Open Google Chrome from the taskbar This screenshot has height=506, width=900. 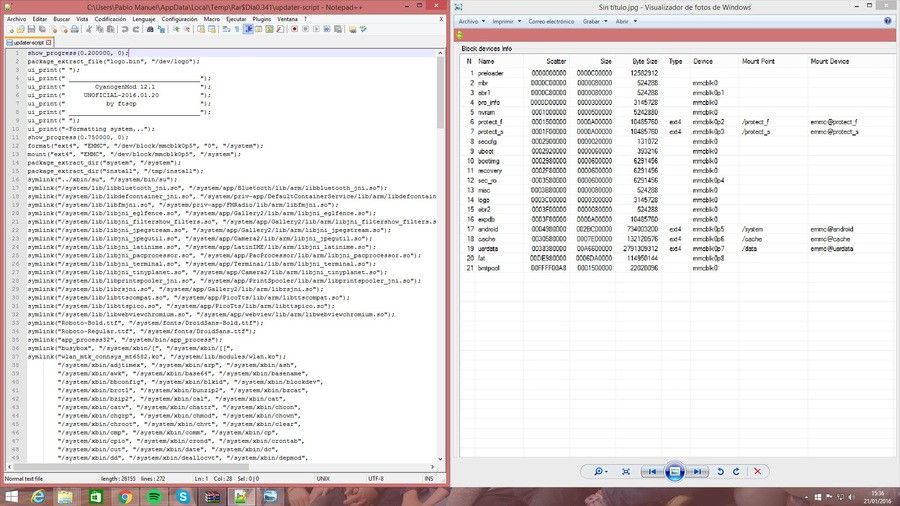tap(125, 497)
